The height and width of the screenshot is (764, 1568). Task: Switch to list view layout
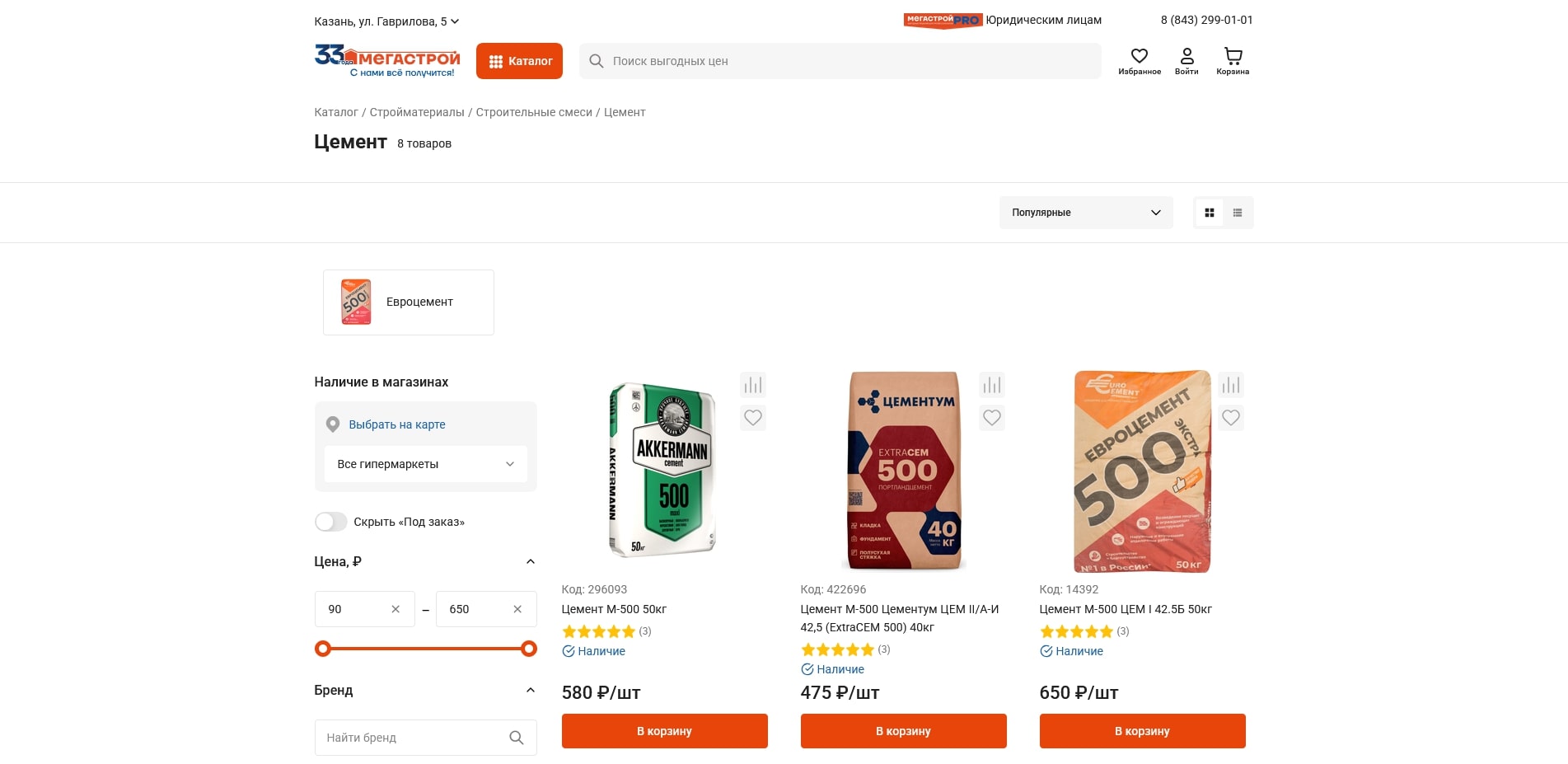1237,213
